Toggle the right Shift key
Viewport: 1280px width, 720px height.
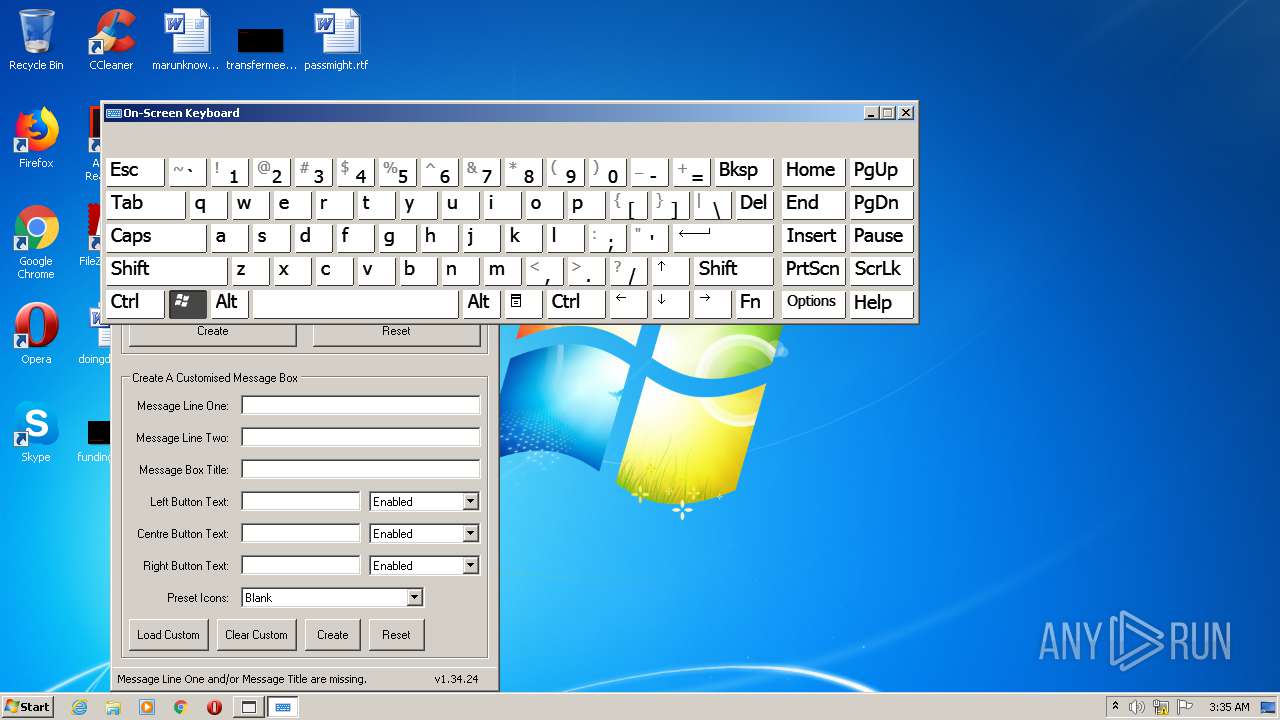[733, 270]
